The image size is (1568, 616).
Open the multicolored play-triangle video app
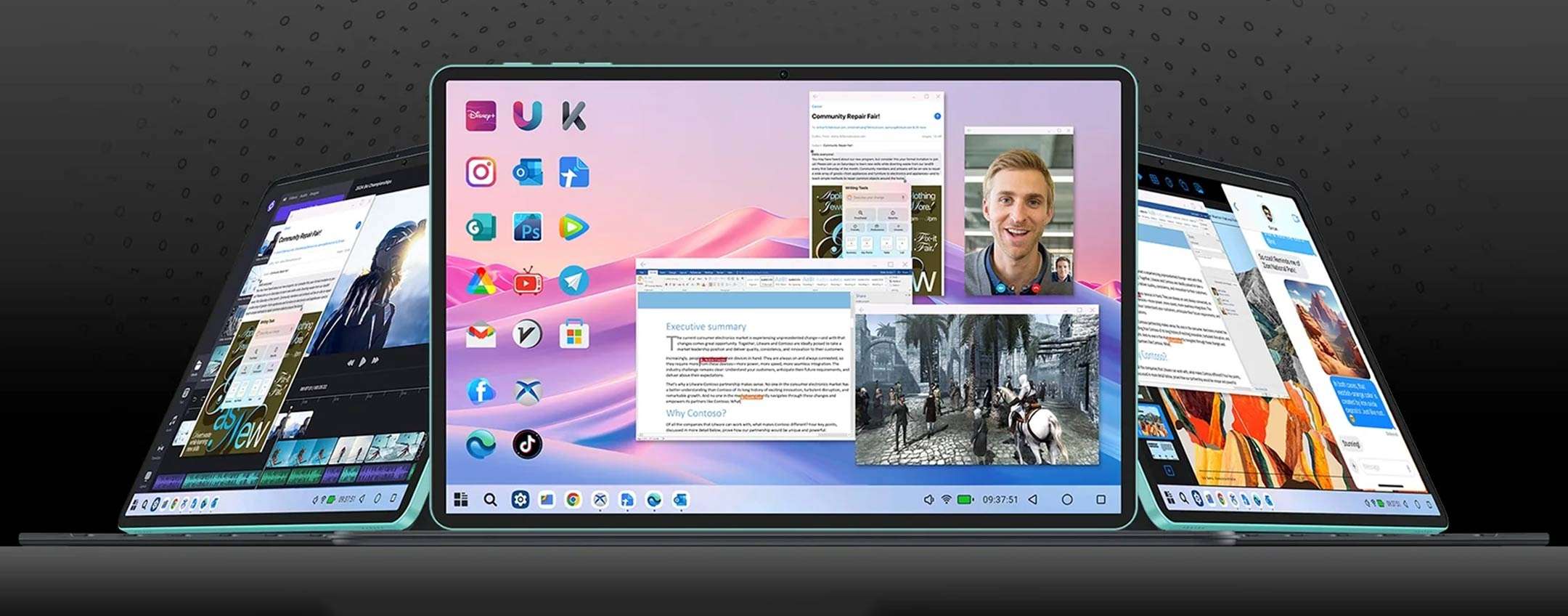[x=573, y=227]
